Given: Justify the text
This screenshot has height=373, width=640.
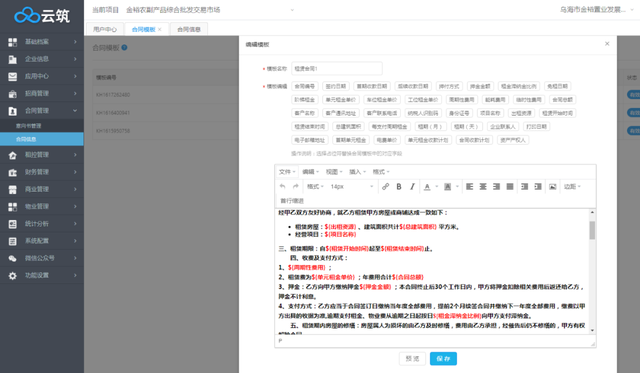Looking at the screenshot, I should tap(510, 186).
